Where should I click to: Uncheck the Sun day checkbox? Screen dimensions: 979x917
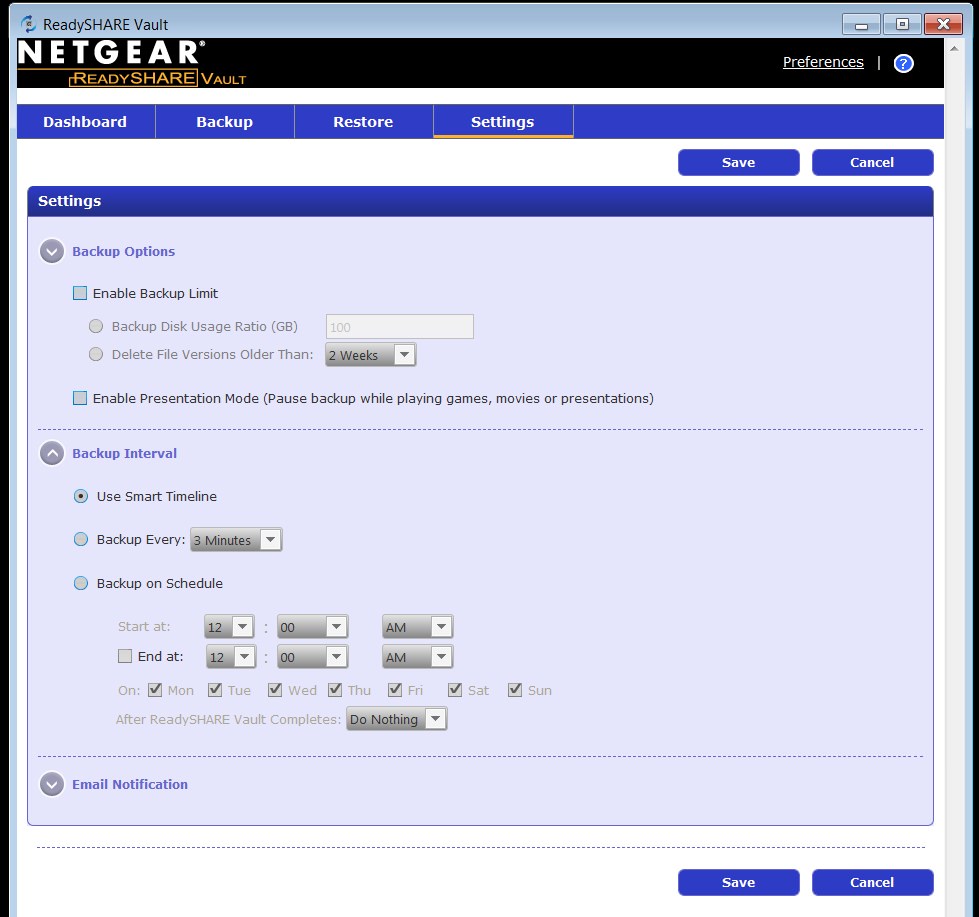514,690
